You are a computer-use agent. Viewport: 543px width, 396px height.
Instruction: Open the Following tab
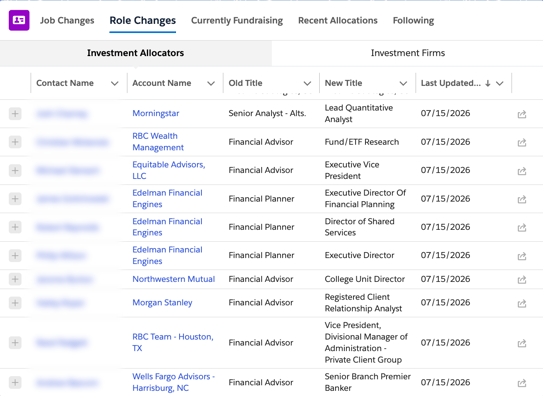point(413,20)
